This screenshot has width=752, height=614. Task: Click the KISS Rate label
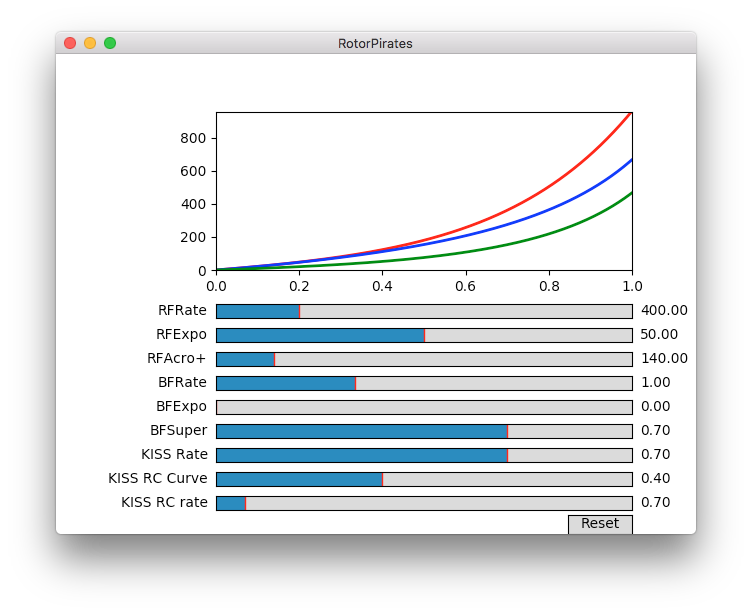pyautogui.click(x=175, y=454)
